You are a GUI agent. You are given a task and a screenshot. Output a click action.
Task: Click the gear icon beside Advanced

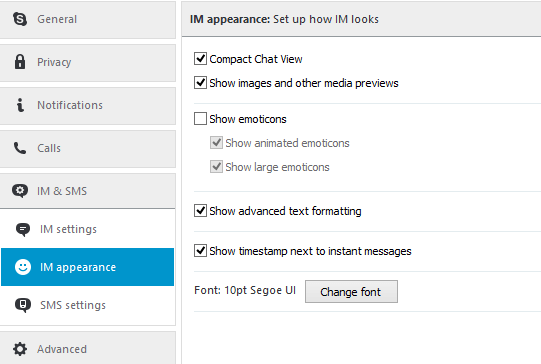pyautogui.click(x=20, y=349)
